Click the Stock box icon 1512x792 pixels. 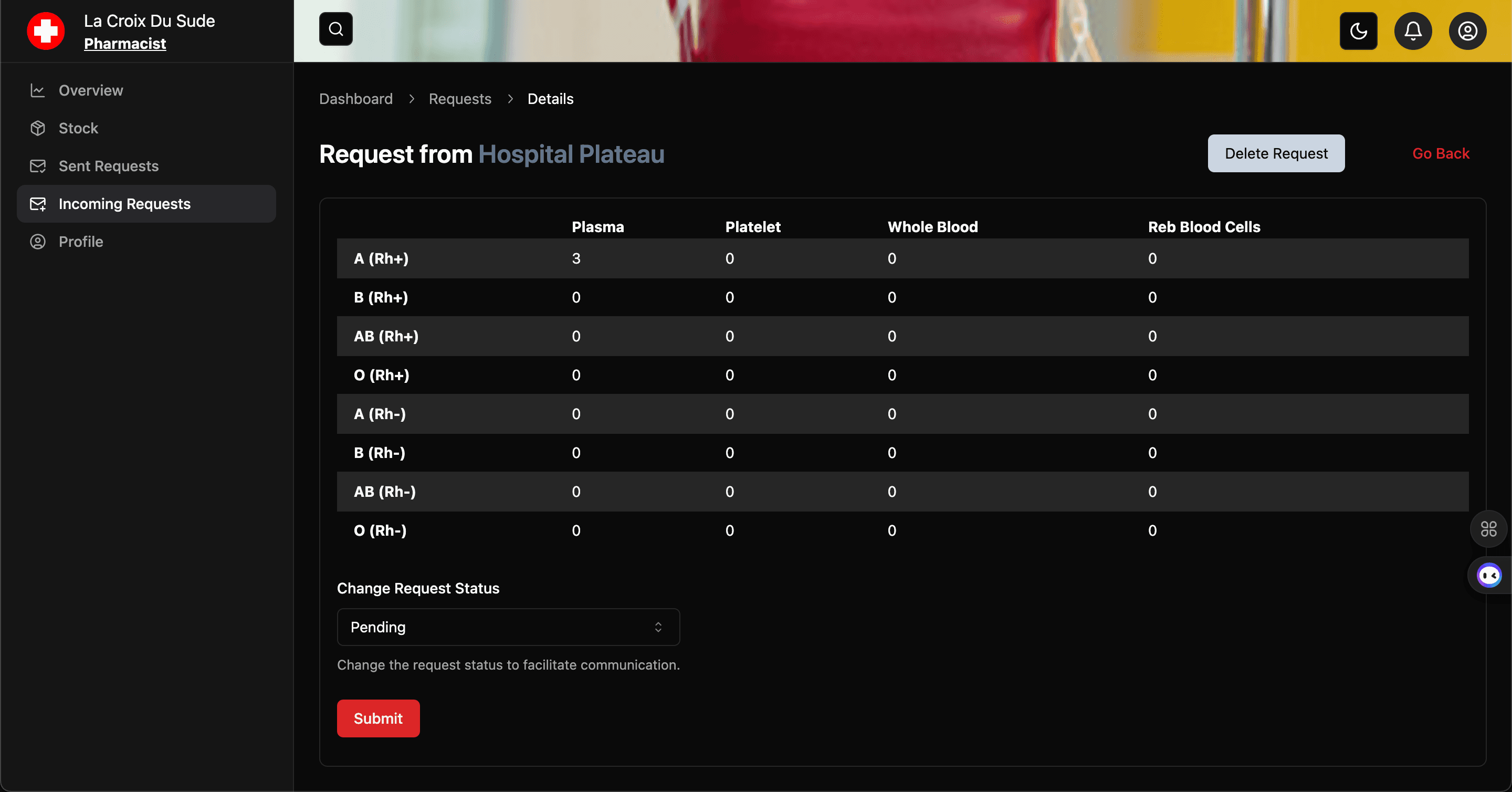(x=38, y=128)
